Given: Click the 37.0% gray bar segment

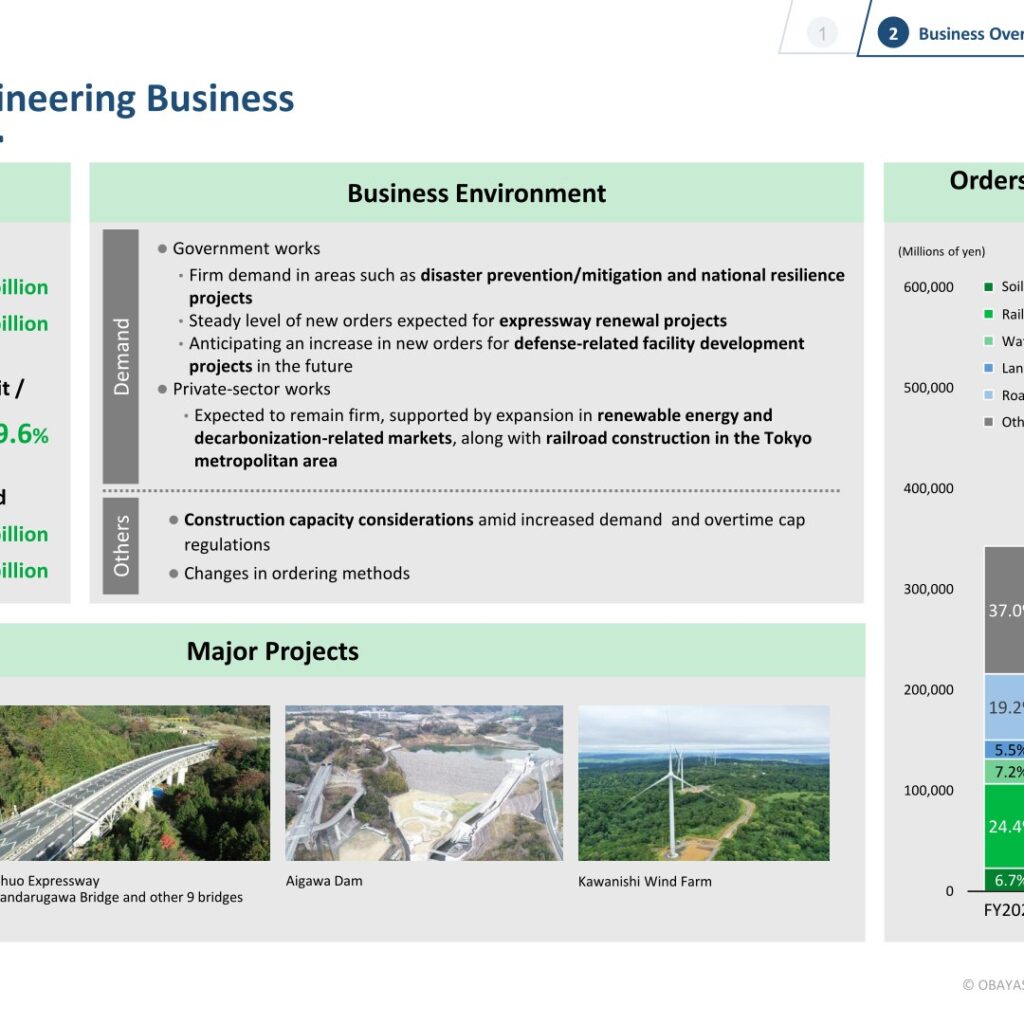Looking at the screenshot, I should tap(1004, 610).
